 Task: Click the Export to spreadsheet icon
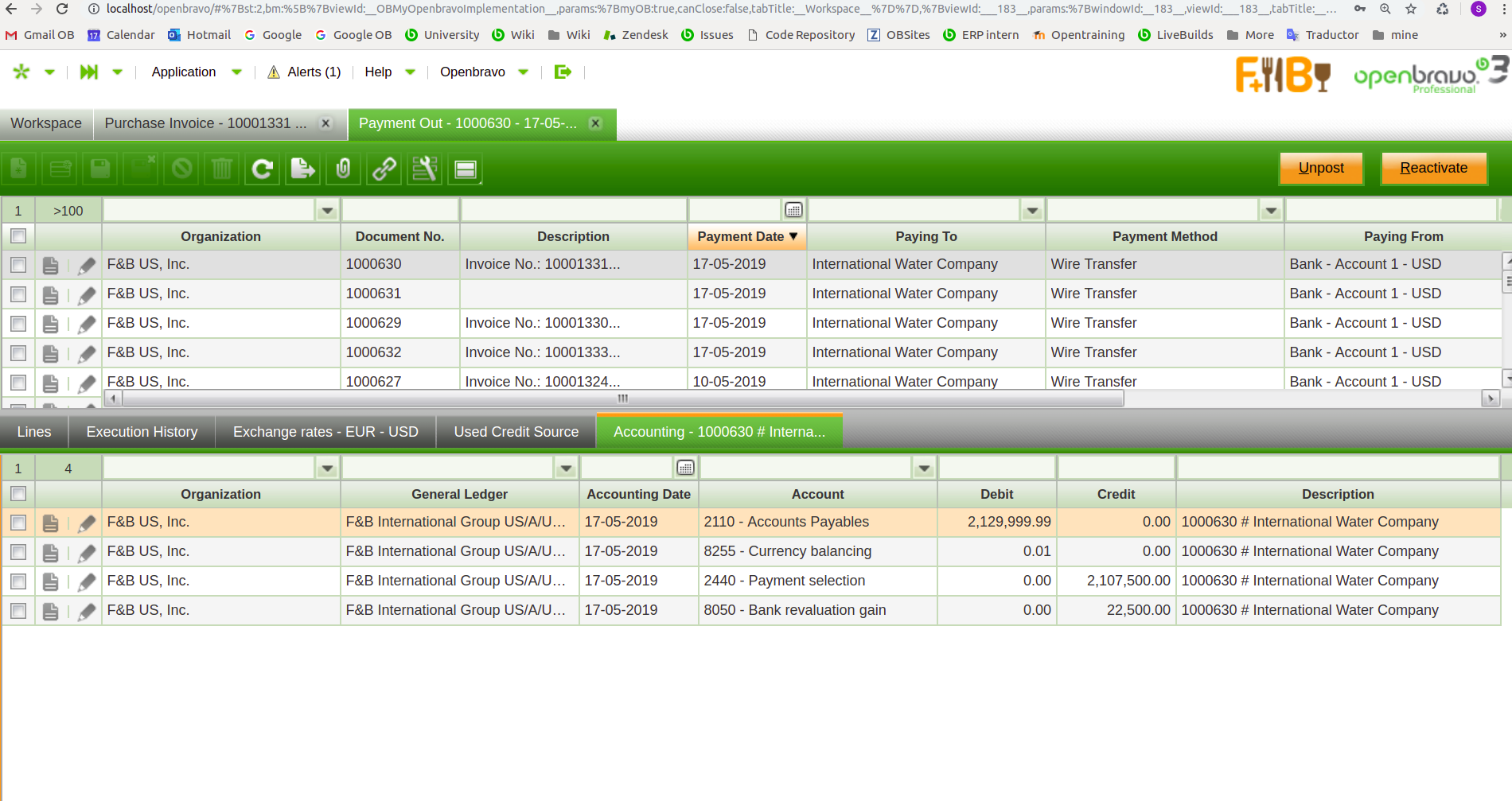[x=303, y=169]
